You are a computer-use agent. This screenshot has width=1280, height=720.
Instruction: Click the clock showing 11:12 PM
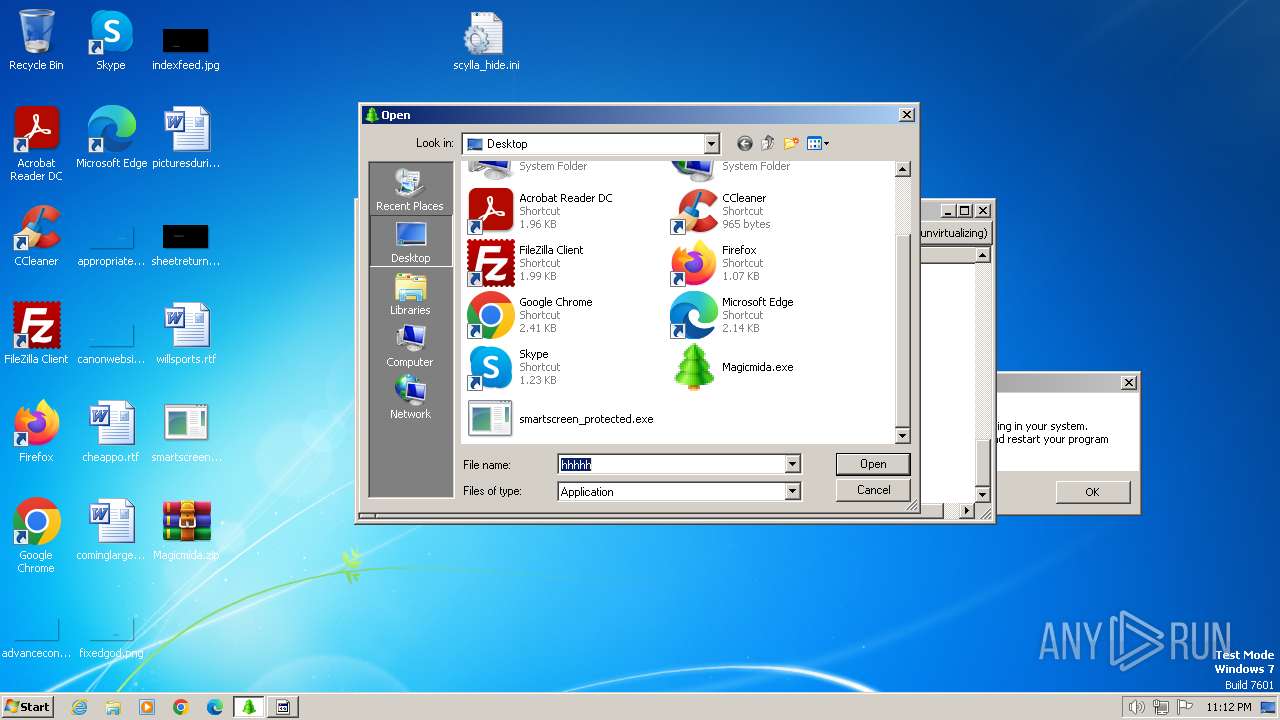[1229, 707]
